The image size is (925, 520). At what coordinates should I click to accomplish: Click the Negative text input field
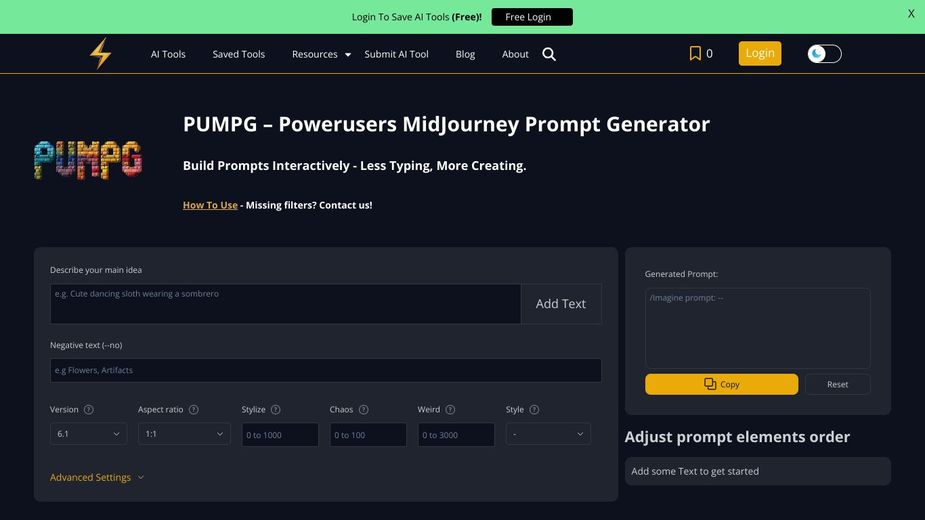click(325, 370)
